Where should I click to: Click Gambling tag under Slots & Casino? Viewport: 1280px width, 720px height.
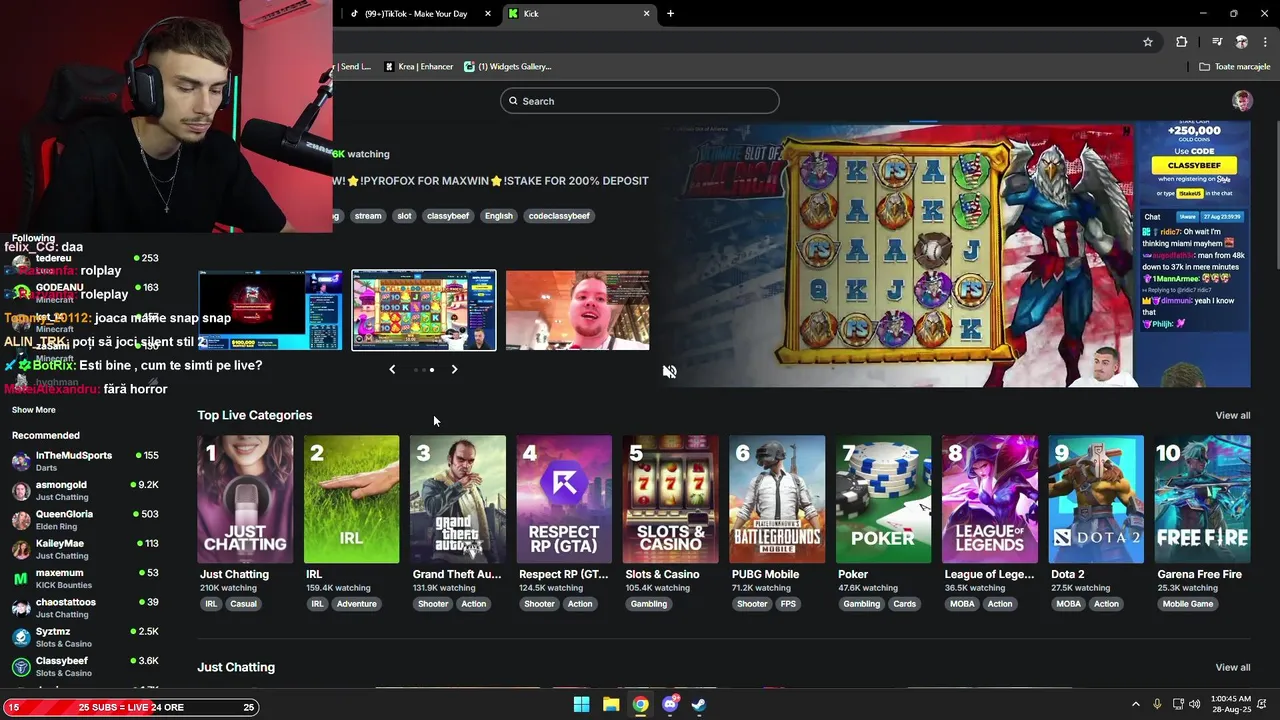click(x=649, y=604)
